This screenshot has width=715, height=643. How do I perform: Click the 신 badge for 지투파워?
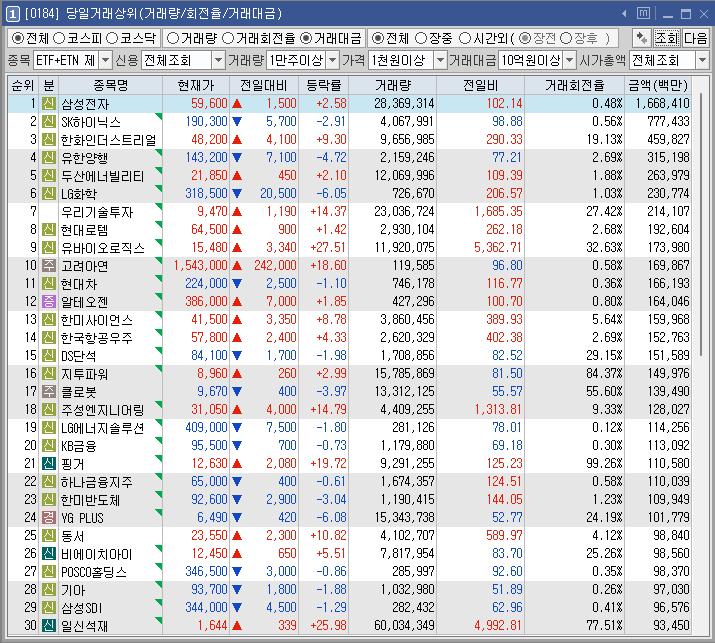48,373
